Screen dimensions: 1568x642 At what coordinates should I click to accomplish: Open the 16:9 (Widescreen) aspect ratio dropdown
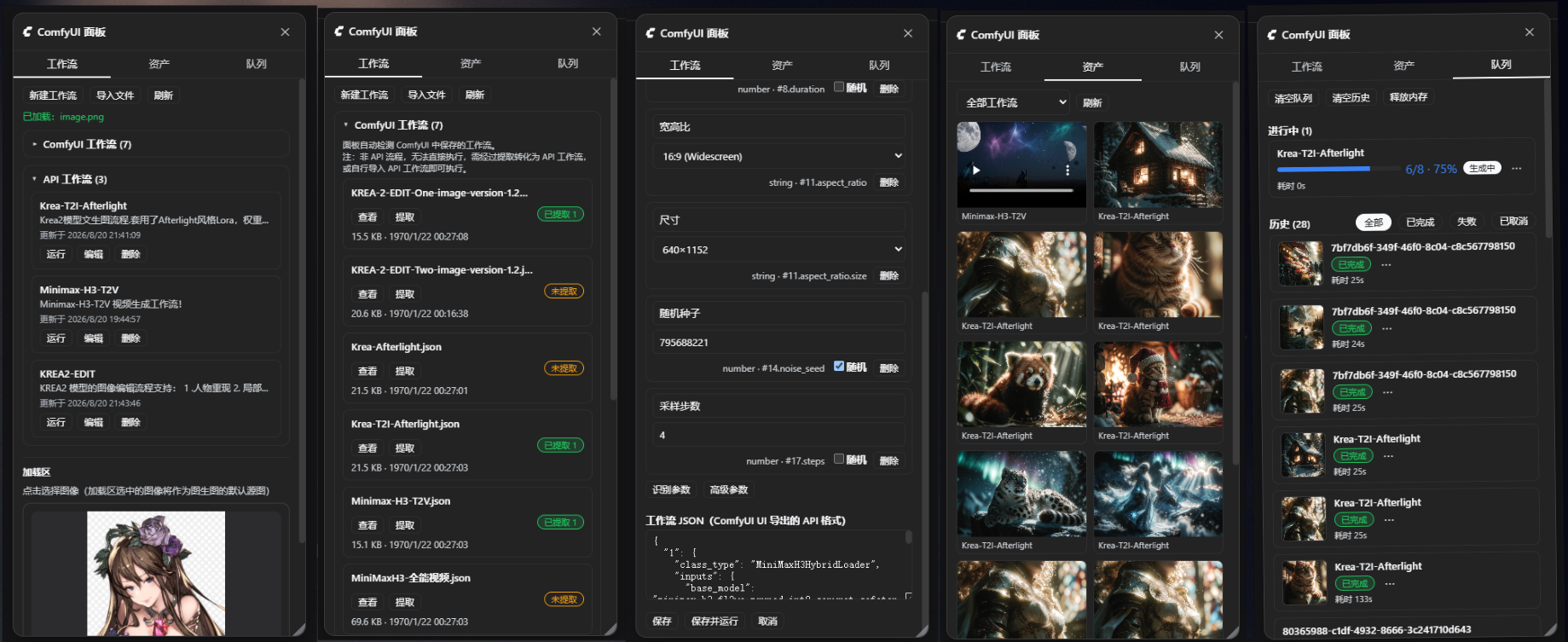pyautogui.click(x=779, y=156)
